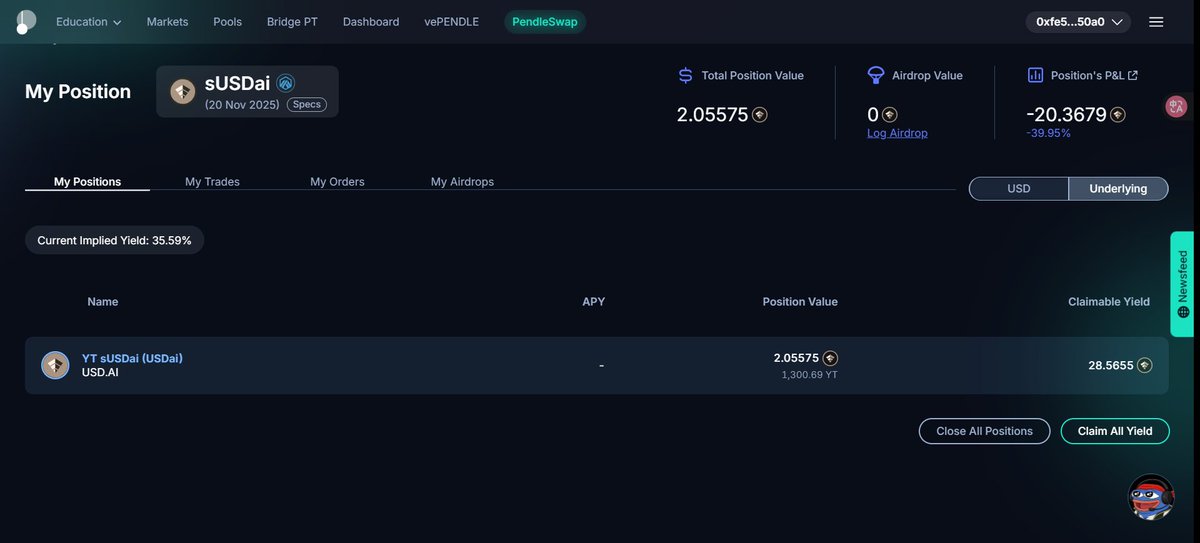Open the hamburger menu icon
Viewport: 1200px width, 543px height.
click(x=1156, y=21)
